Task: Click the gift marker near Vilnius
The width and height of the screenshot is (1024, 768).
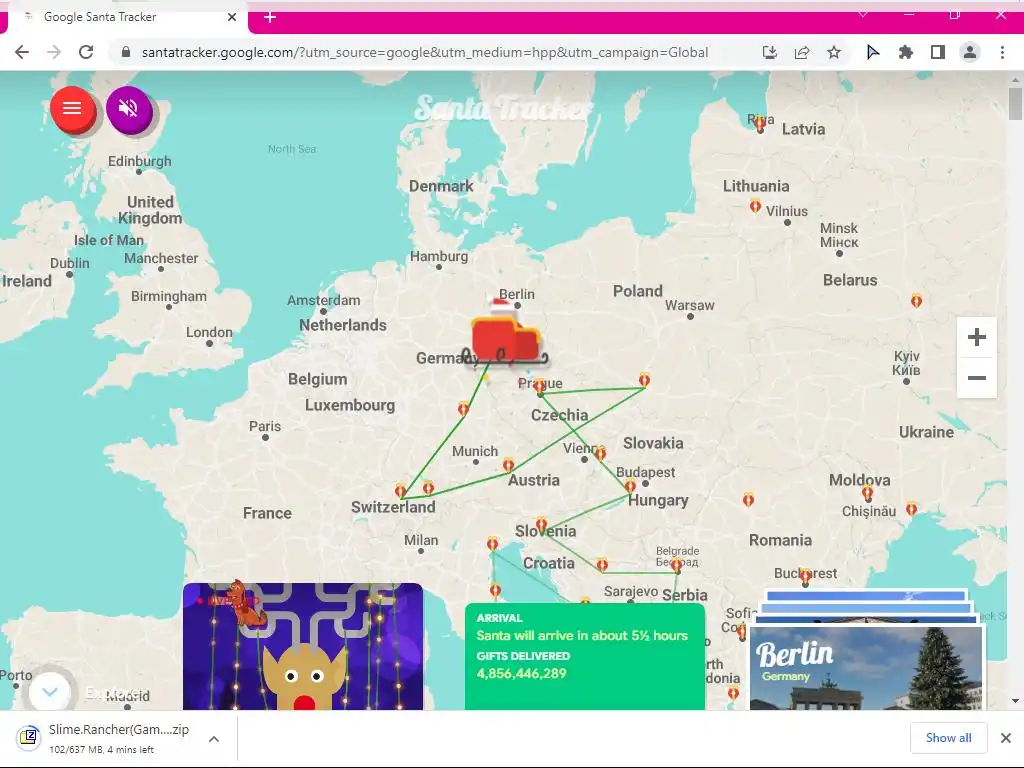Action: [x=755, y=207]
